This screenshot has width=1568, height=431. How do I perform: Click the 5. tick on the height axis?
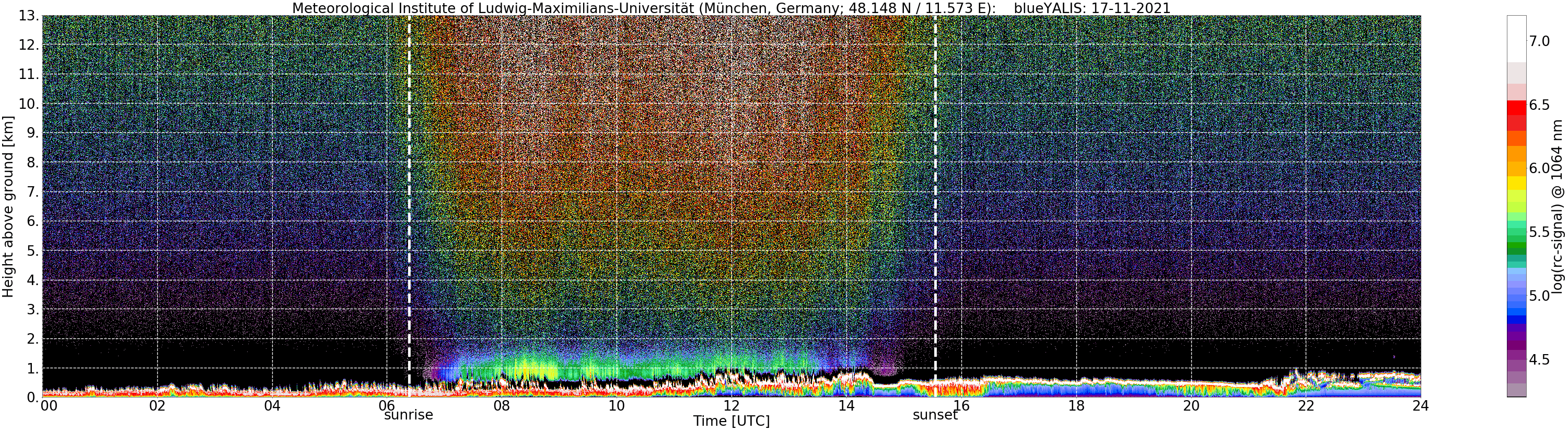[x=32, y=251]
